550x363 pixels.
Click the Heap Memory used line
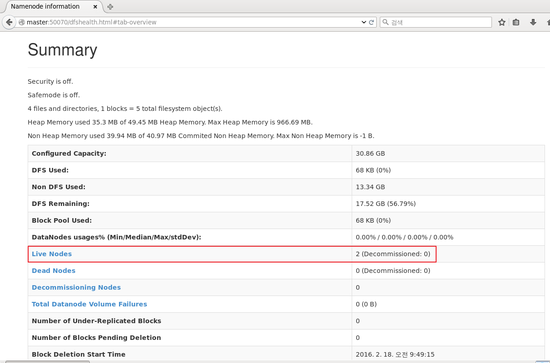pyautogui.click(x=170, y=122)
